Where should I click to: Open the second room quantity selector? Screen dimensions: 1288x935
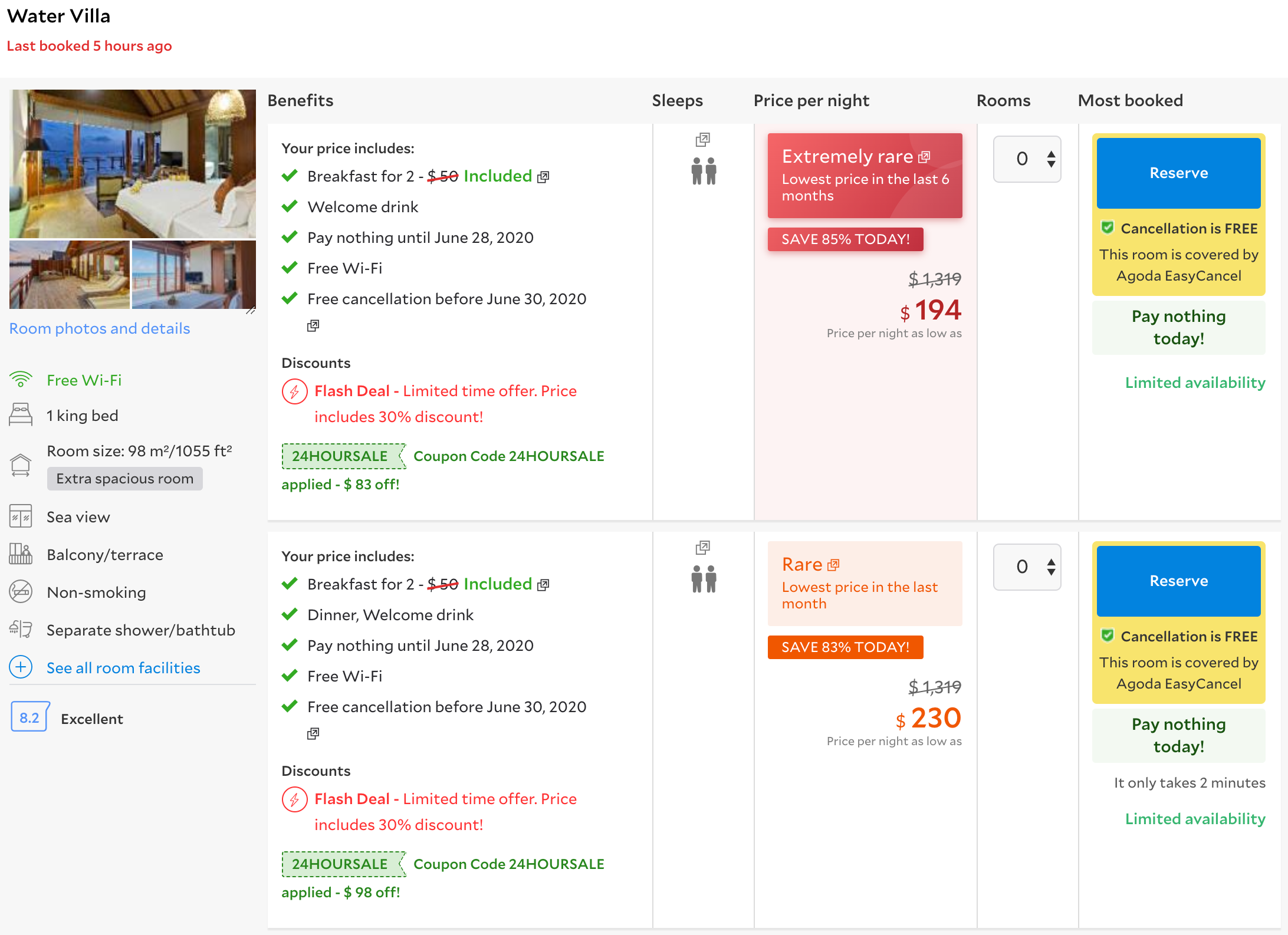pos(1027,567)
